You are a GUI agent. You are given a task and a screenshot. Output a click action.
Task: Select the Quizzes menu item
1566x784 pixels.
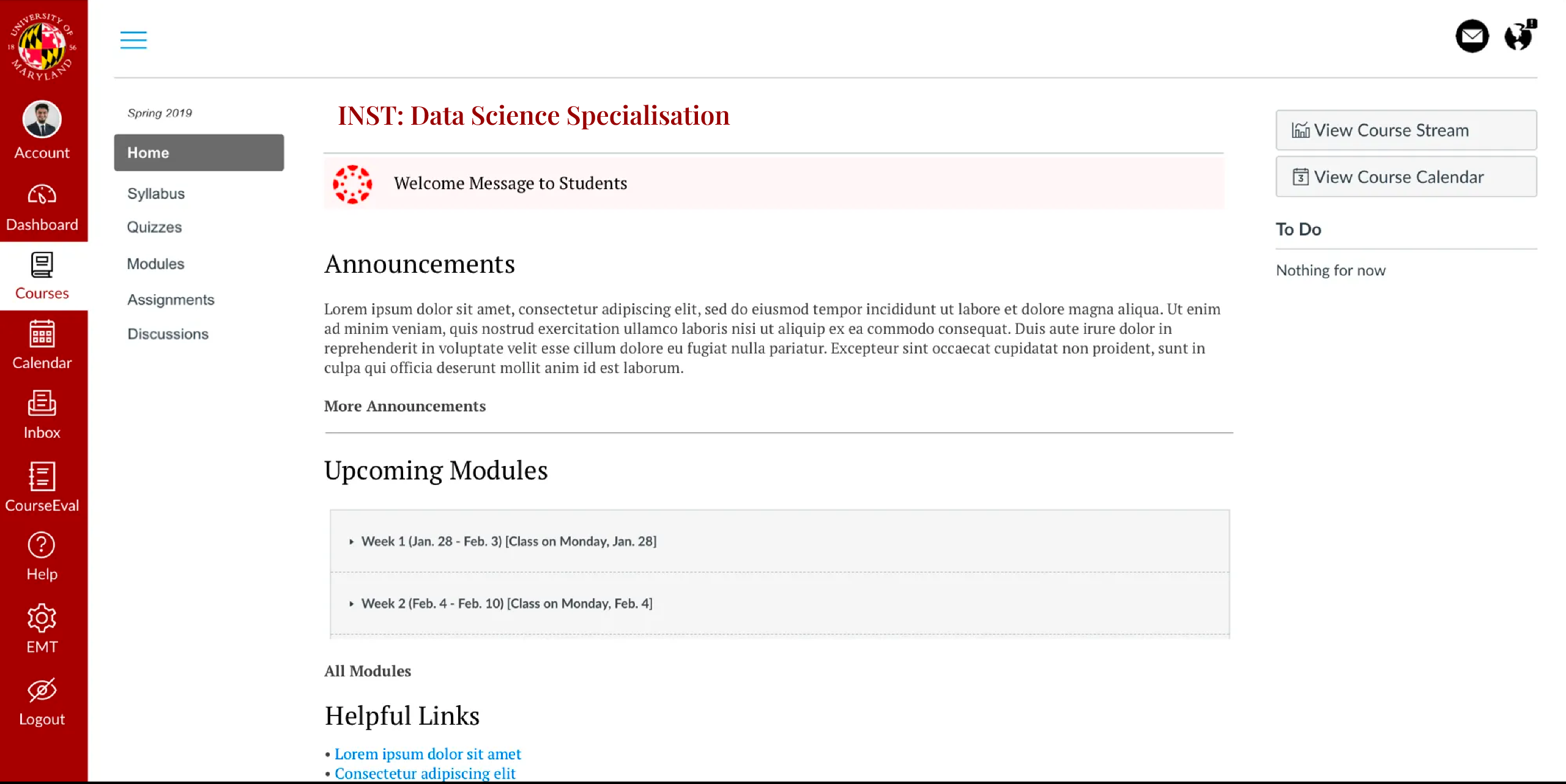(x=153, y=227)
